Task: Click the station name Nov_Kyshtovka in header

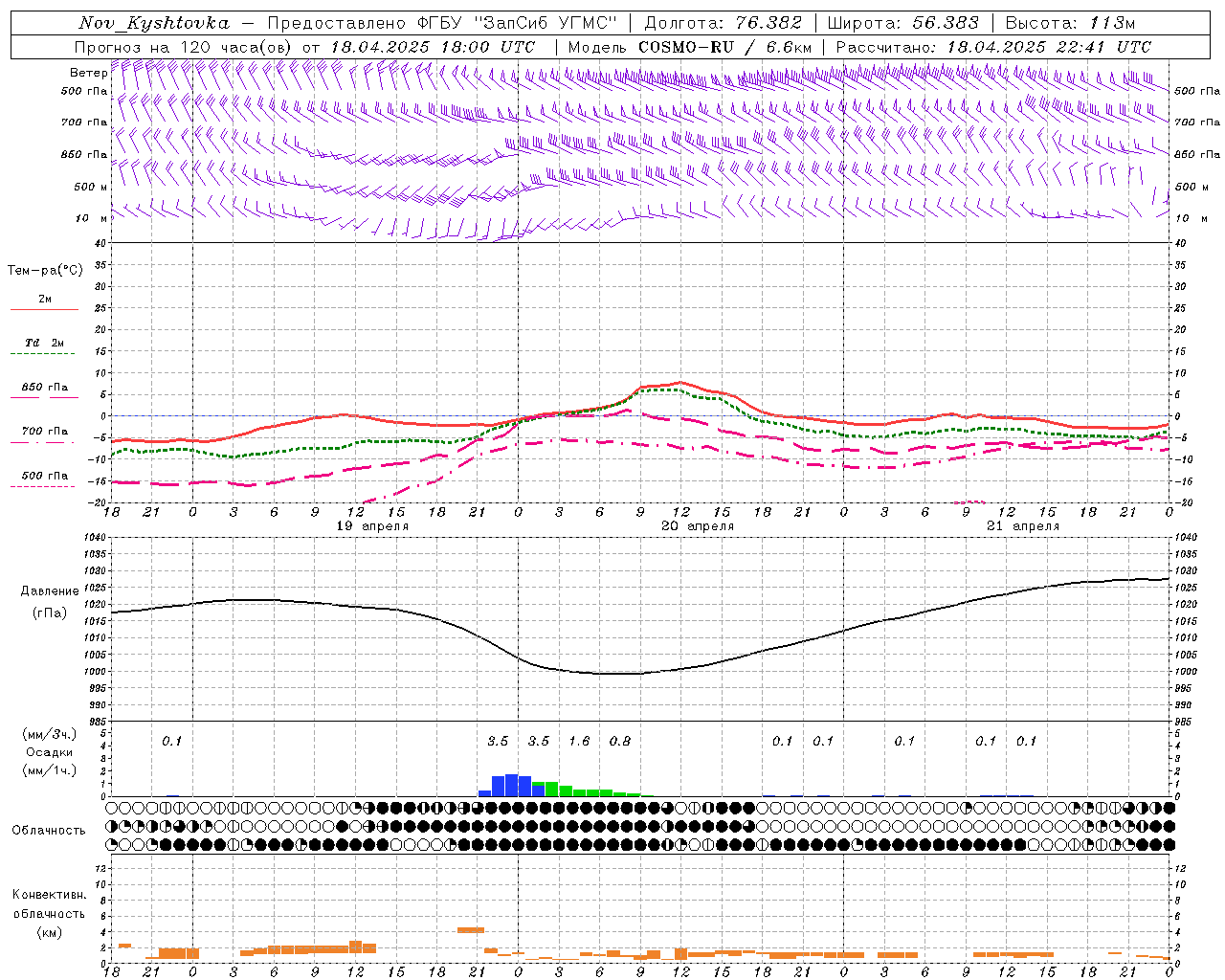Action: pos(154,23)
